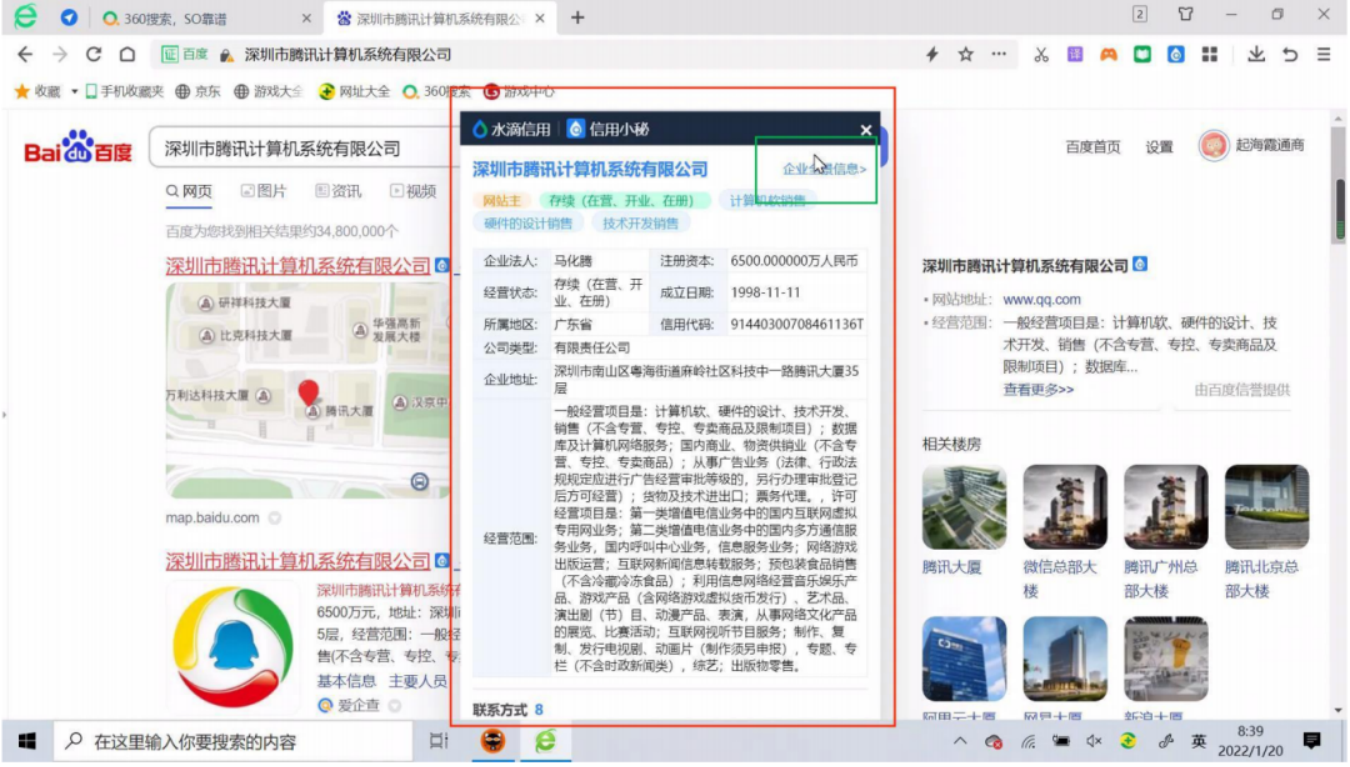Expand the 收藏 dropdown arrow
This screenshot has width=1350, height=767.
[74, 91]
